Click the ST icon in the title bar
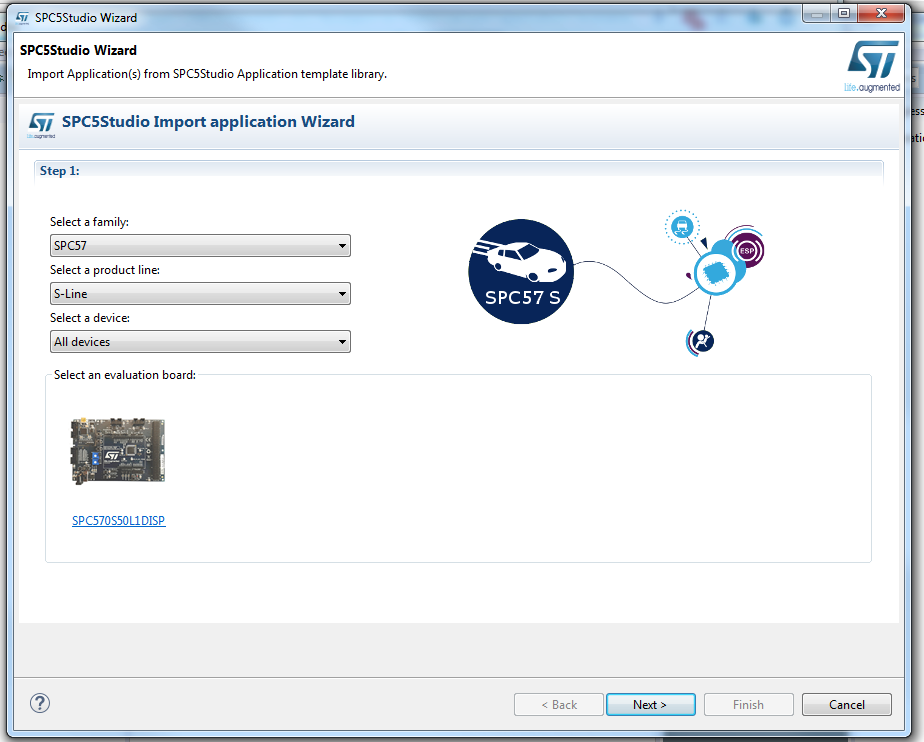This screenshot has height=742, width=924. tap(22, 18)
